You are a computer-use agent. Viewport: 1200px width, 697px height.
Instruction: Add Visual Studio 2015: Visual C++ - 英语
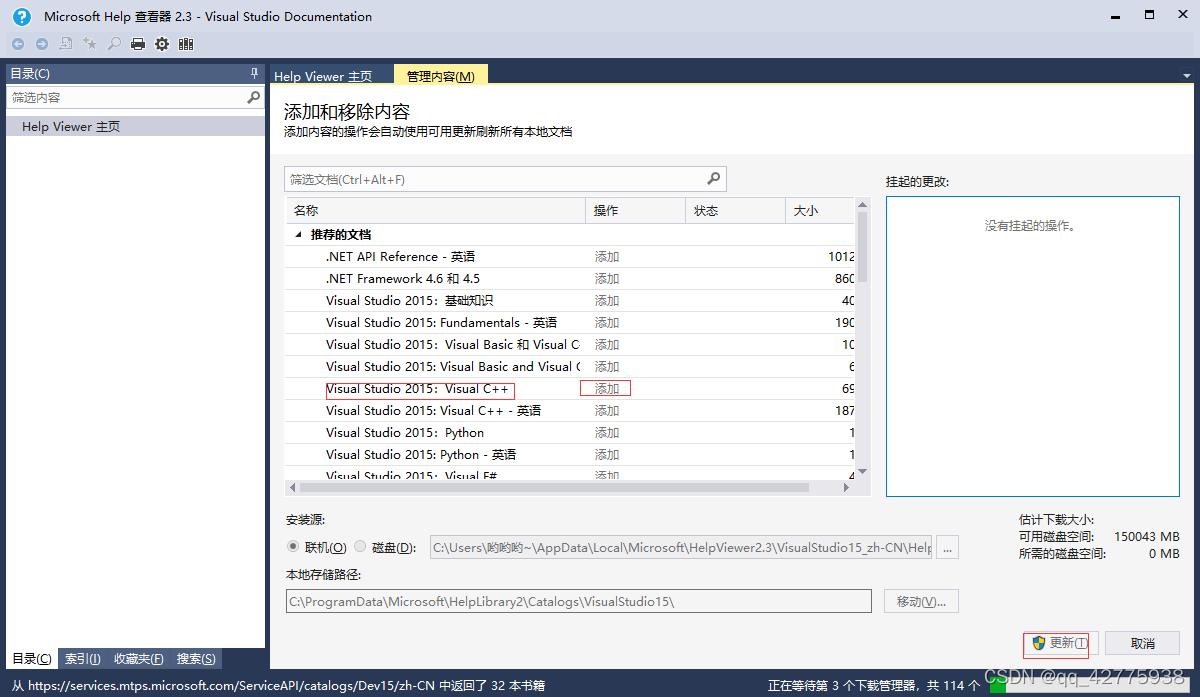[607, 411]
